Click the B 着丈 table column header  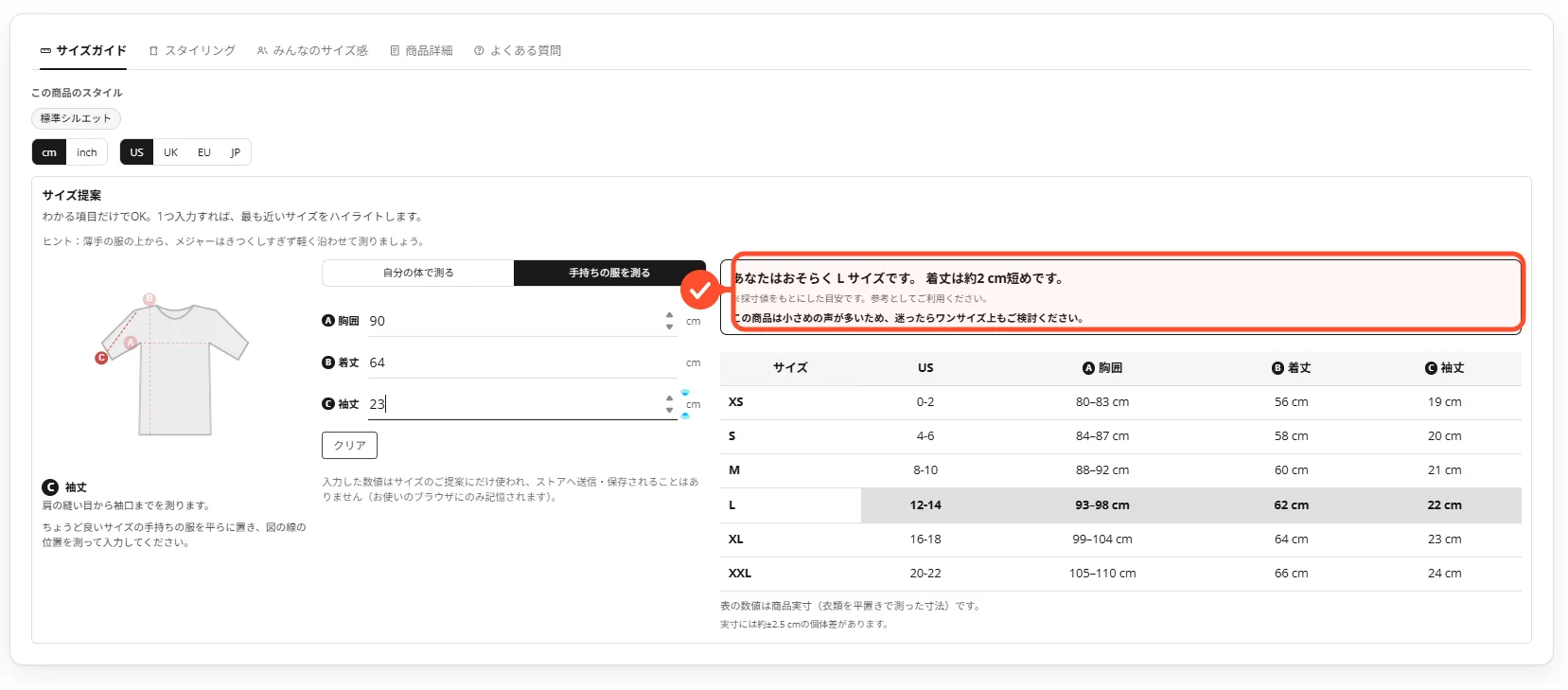pos(1291,368)
